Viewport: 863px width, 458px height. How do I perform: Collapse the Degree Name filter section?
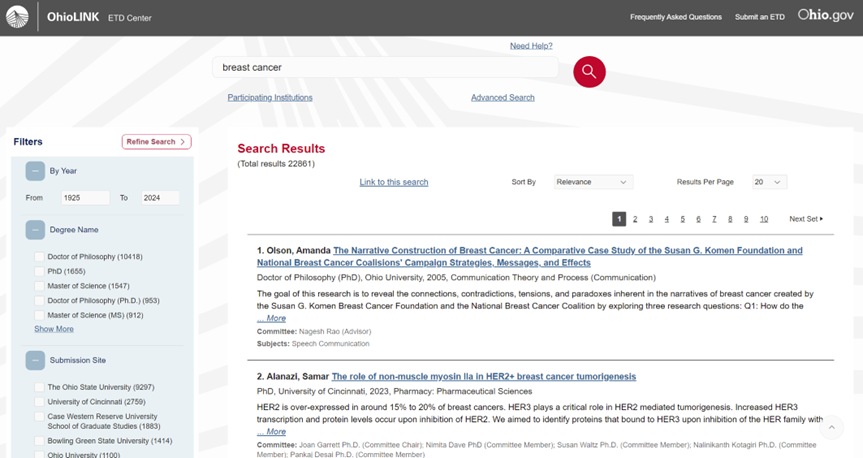point(35,230)
